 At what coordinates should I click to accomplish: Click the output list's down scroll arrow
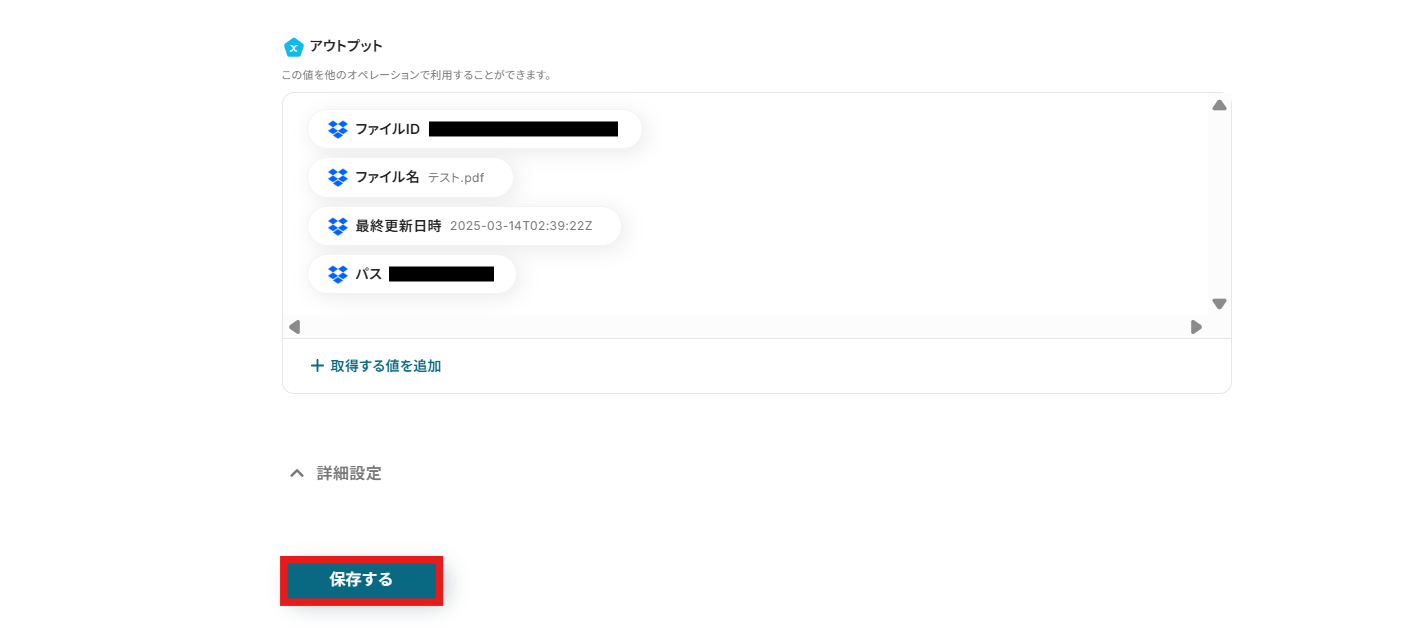(1219, 304)
